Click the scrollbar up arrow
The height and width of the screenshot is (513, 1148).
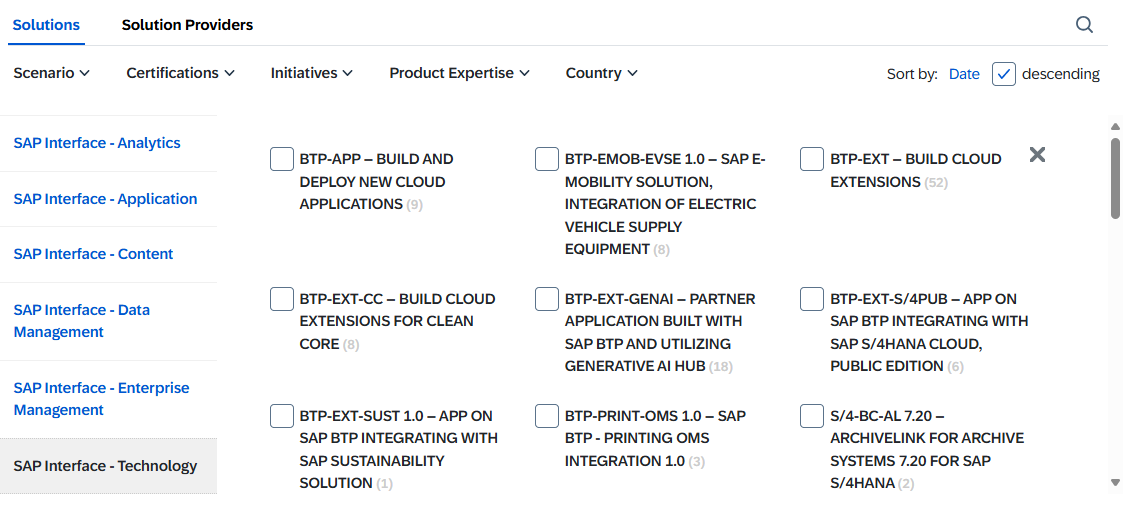tap(1115, 127)
